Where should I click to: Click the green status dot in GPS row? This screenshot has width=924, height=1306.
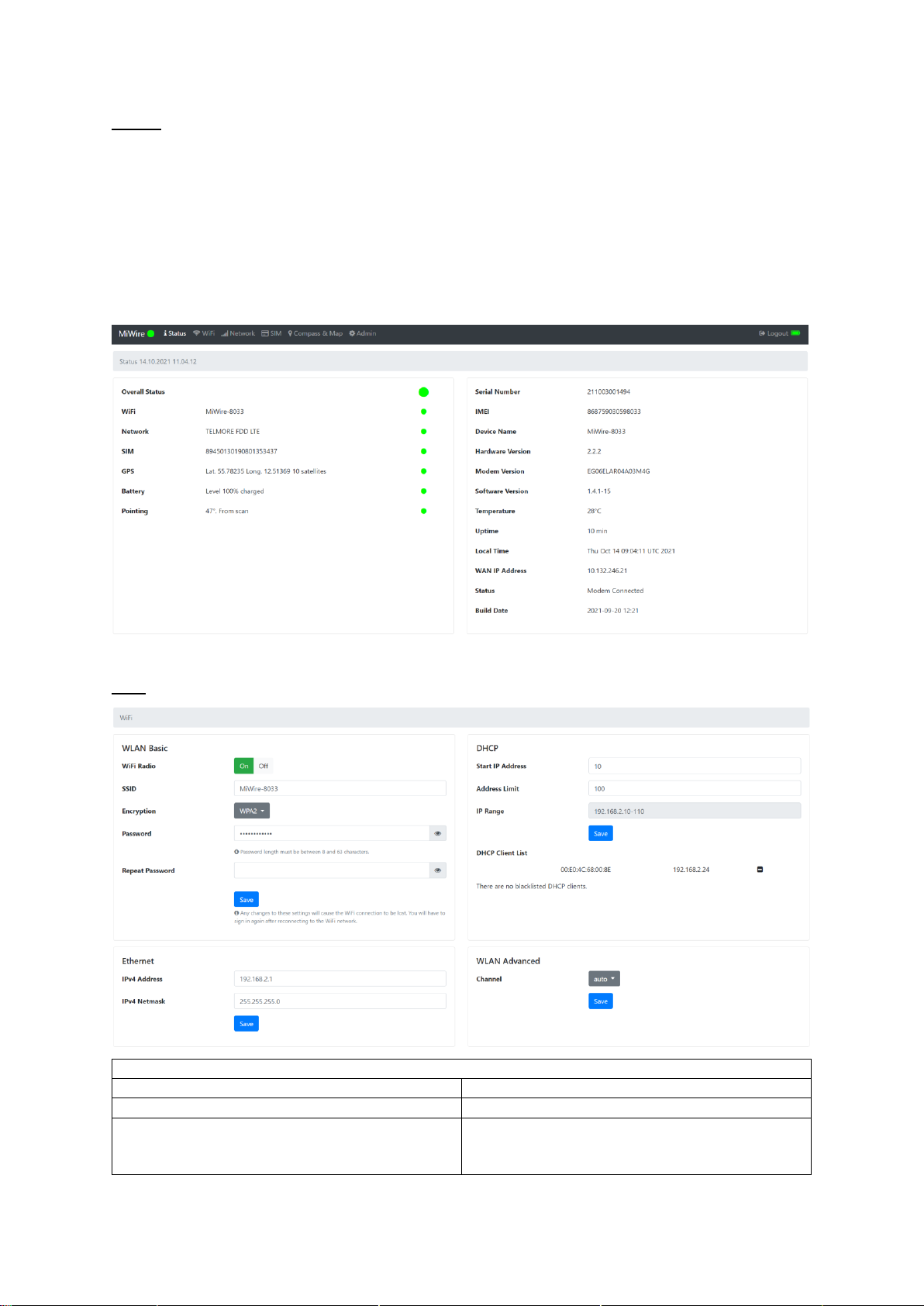point(423,471)
